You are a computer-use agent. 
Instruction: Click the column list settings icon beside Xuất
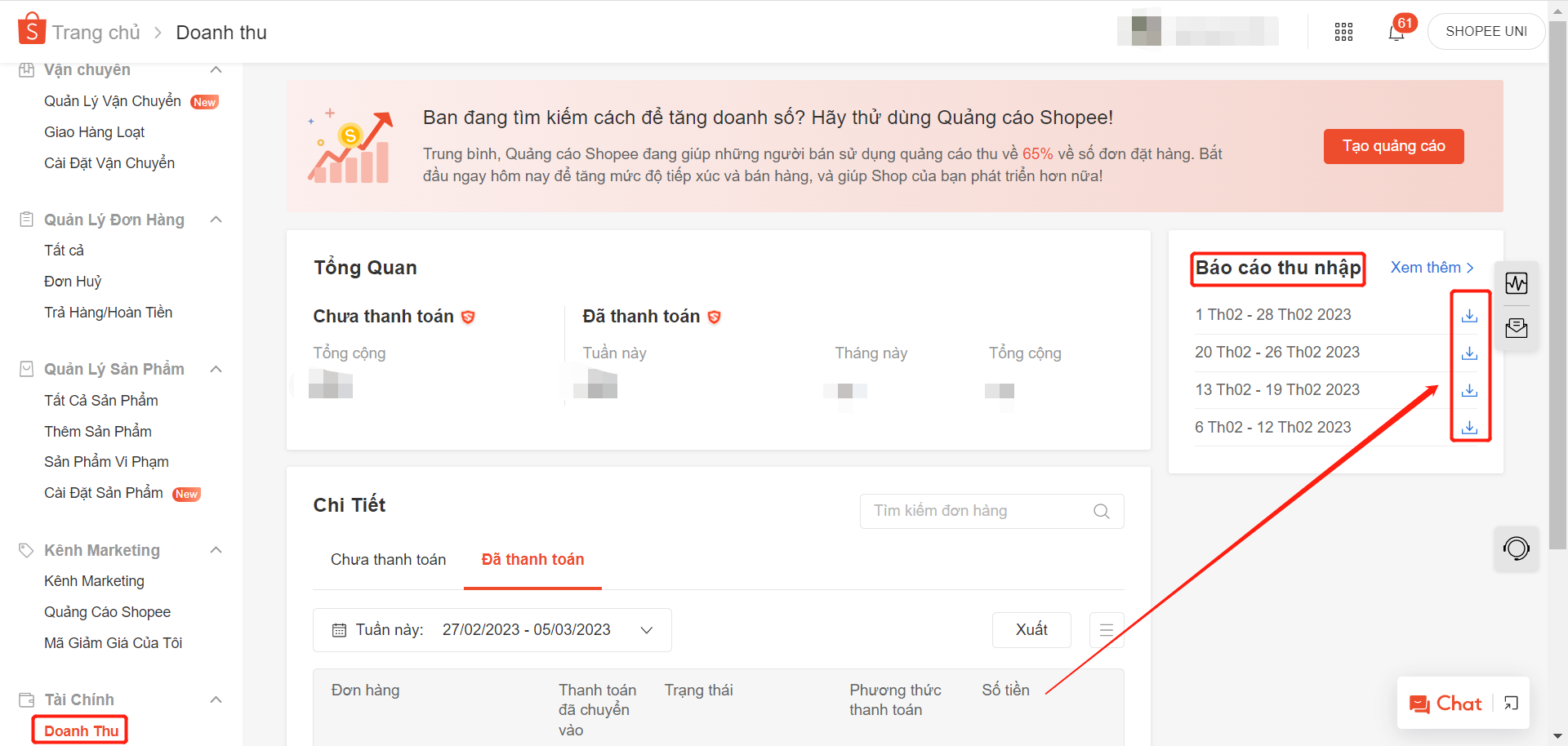(1107, 630)
